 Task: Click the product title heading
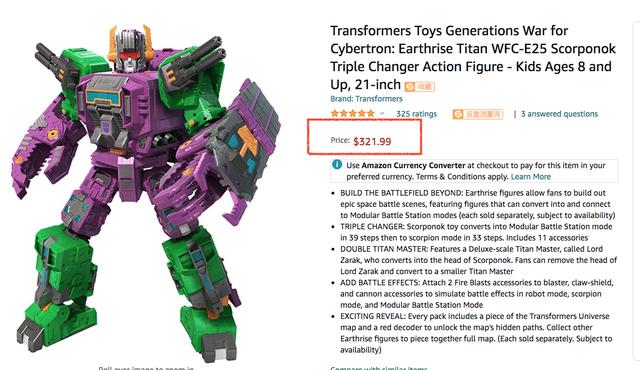[x=473, y=58]
